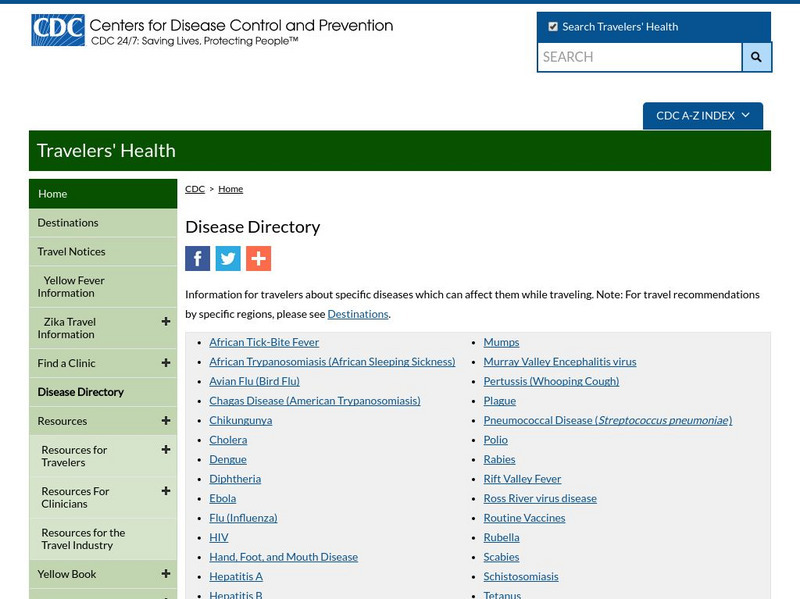This screenshot has width=800, height=599.
Task: Open Destinations sidebar item
Action: pyautogui.click(x=103, y=223)
